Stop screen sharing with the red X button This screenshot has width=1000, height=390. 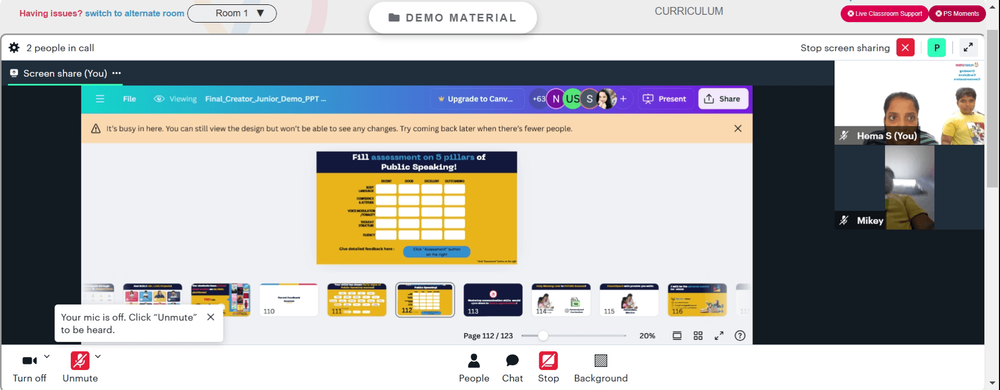pos(905,48)
